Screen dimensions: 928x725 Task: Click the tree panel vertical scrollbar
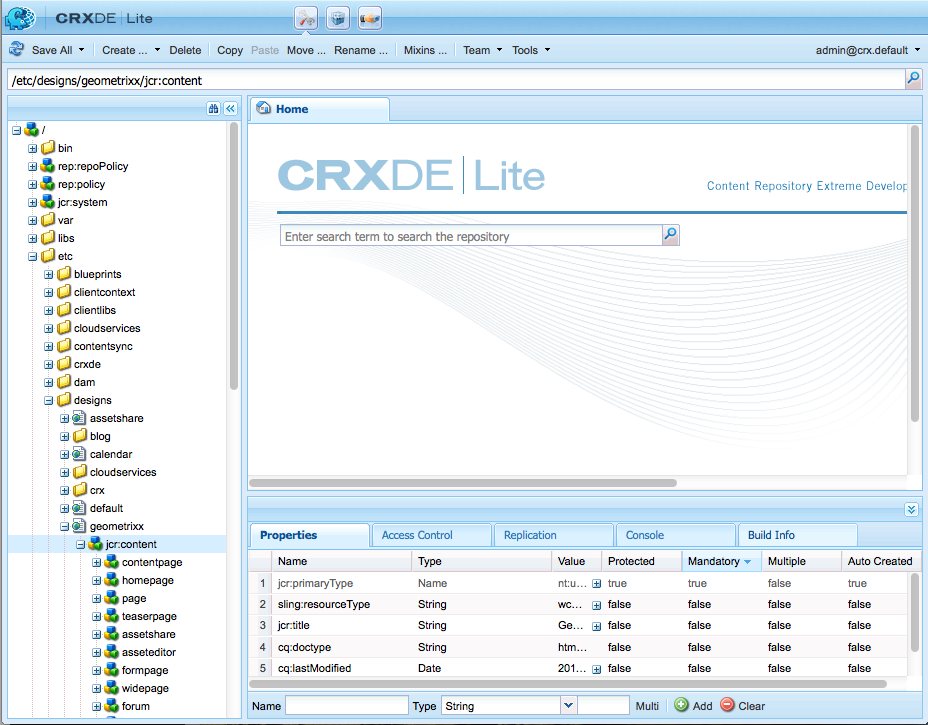[x=234, y=256]
